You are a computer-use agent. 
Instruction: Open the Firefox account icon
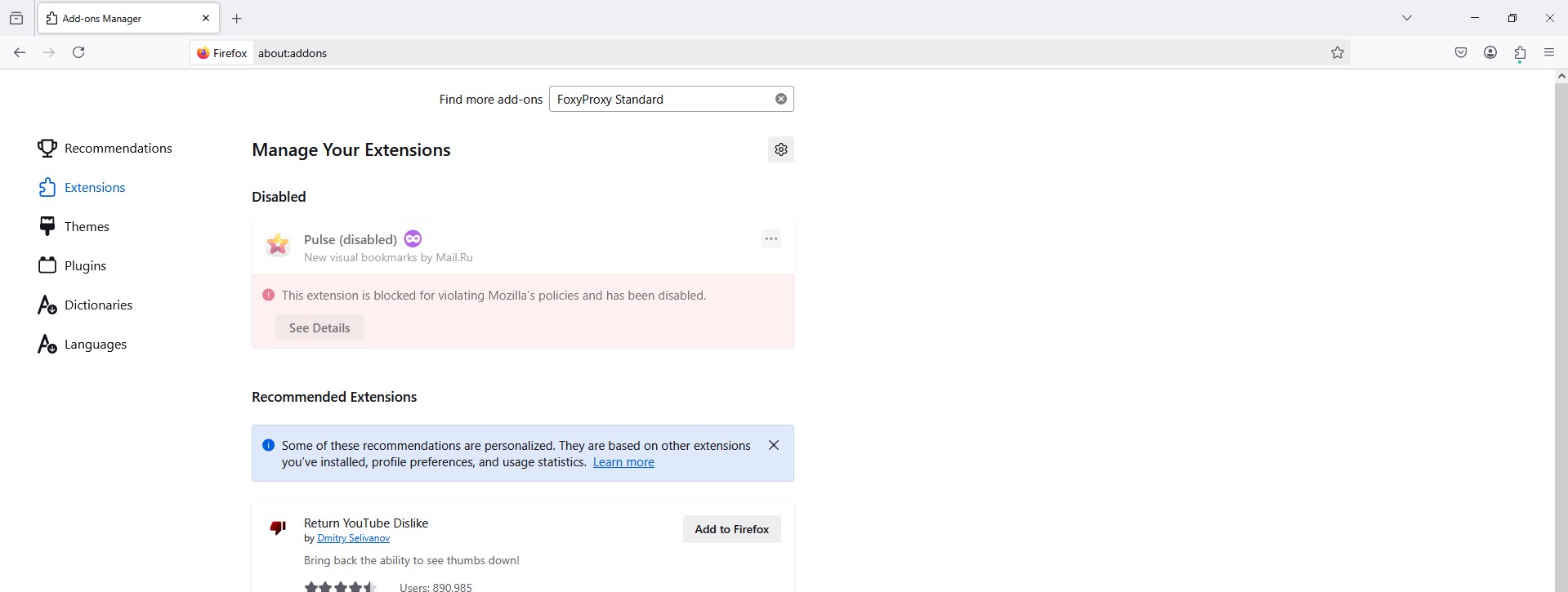1490,52
